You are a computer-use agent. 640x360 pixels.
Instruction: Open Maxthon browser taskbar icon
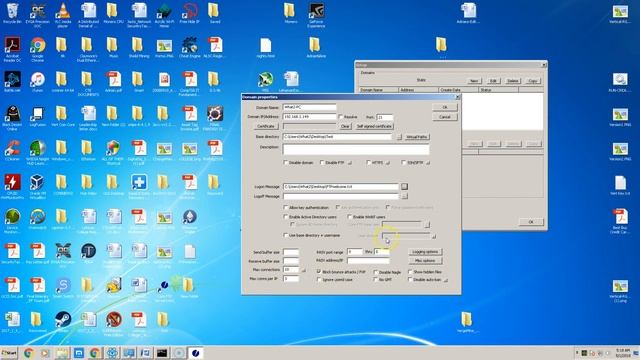pos(79,353)
